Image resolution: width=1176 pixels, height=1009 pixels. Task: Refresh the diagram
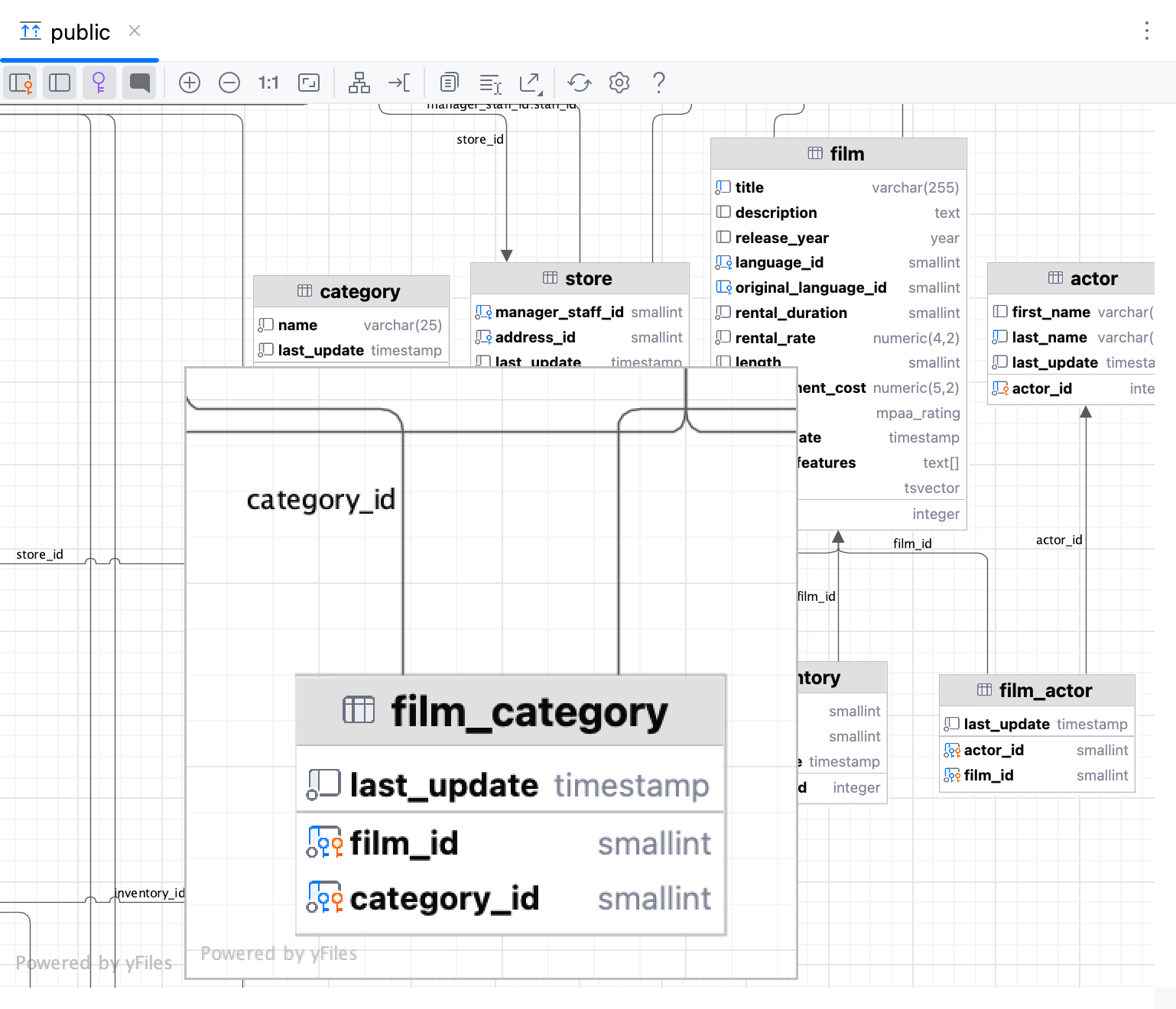[x=579, y=83]
